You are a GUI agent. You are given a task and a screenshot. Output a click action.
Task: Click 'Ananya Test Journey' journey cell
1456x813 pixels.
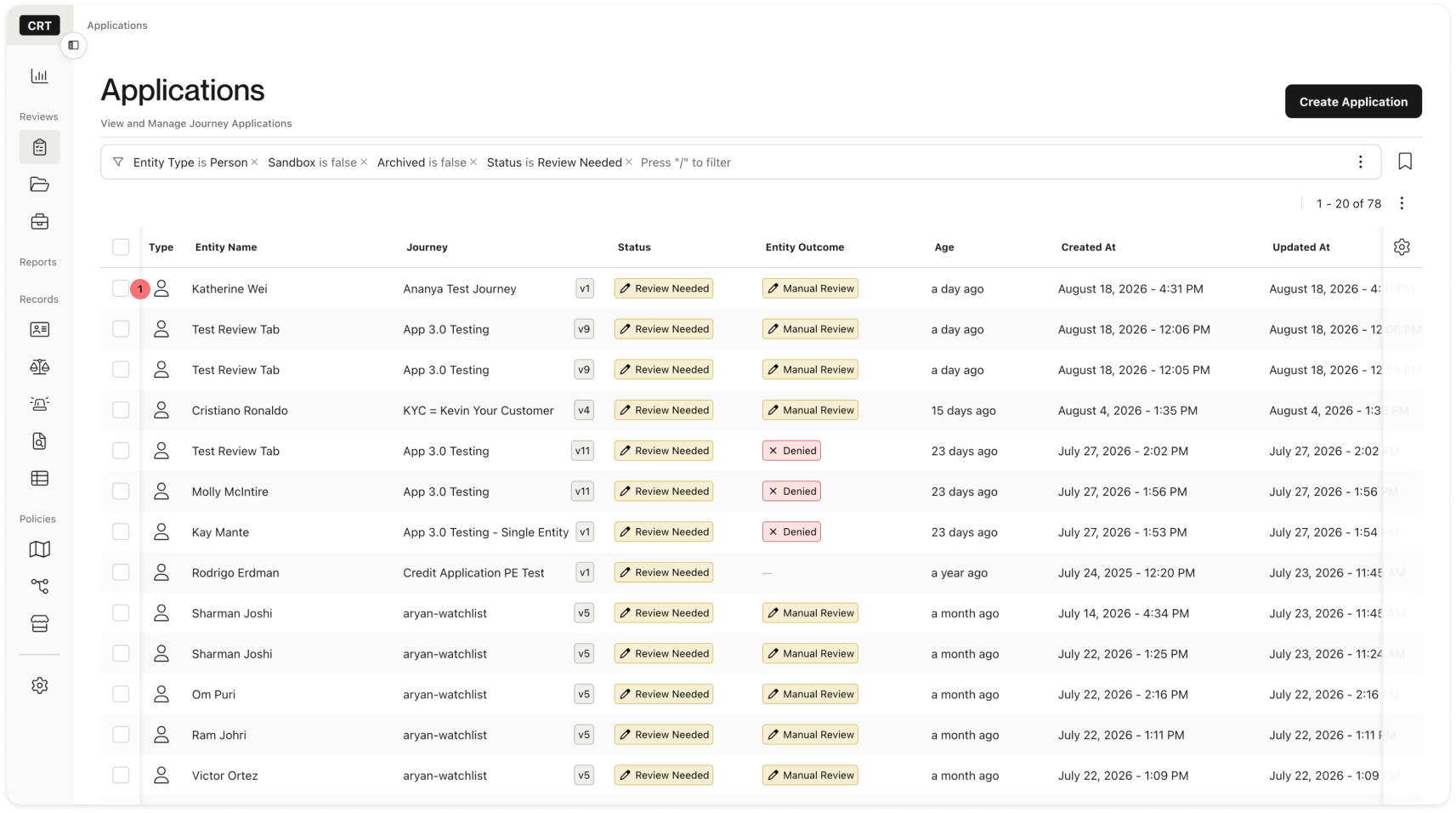click(x=460, y=289)
